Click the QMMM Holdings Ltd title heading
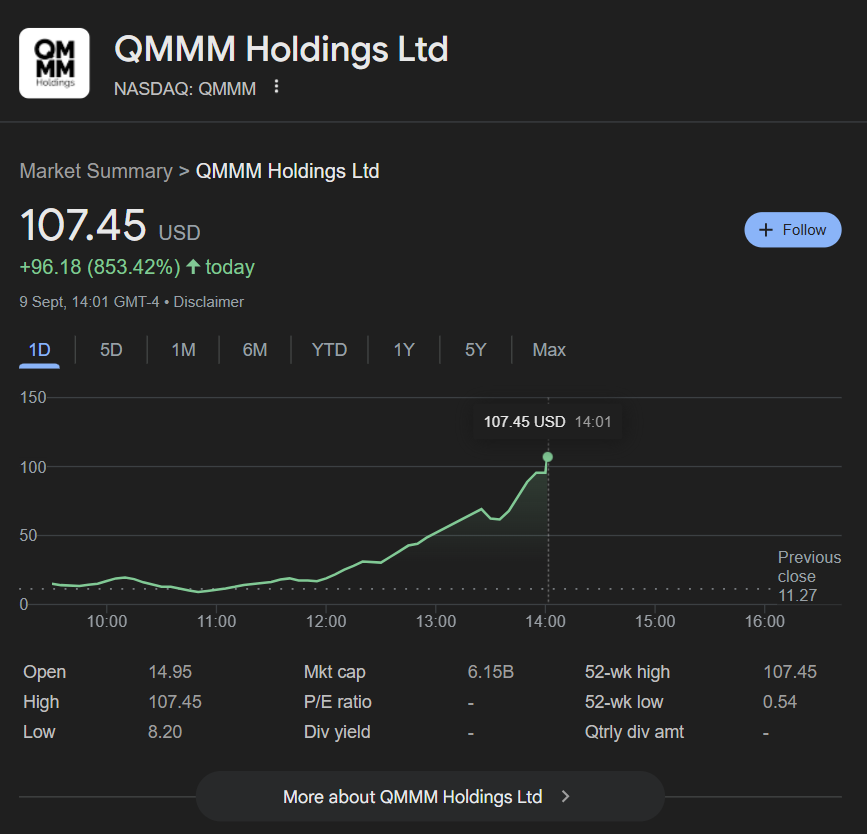Image resolution: width=867 pixels, height=834 pixels. click(x=281, y=49)
